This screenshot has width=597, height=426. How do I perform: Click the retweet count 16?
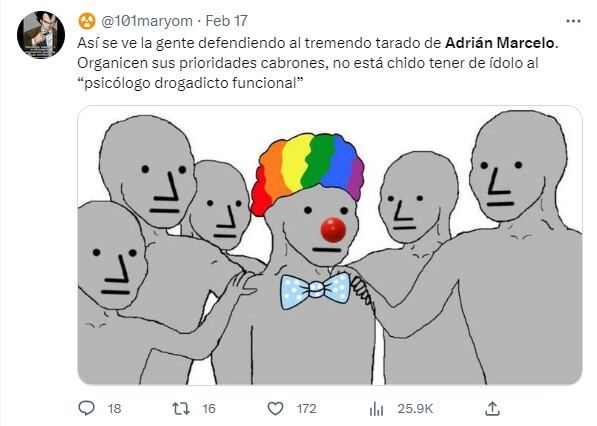pos(209,409)
